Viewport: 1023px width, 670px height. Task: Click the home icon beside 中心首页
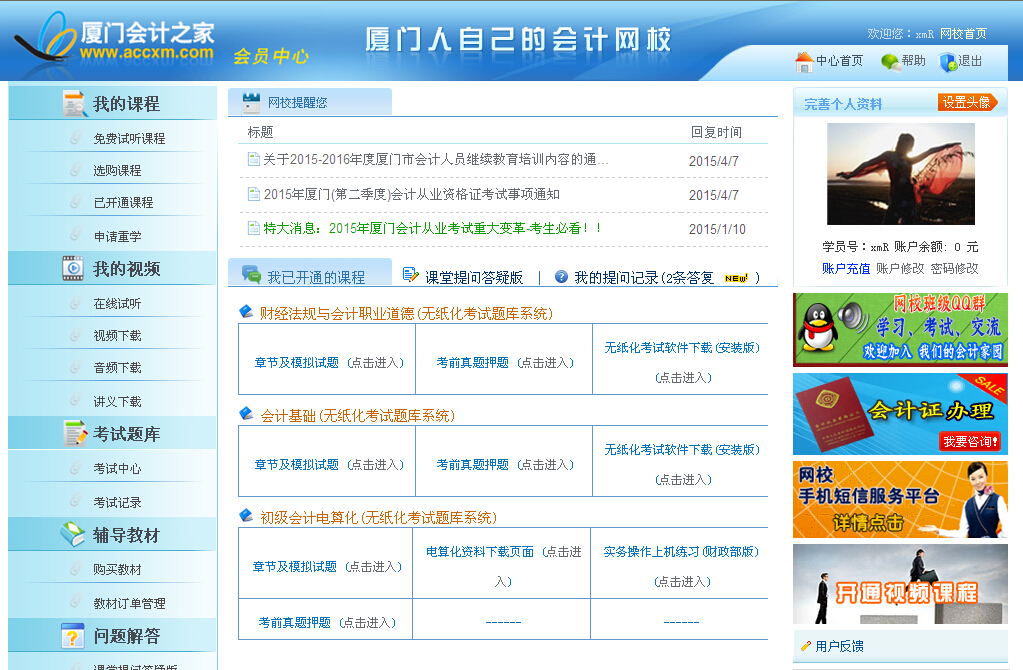[x=804, y=62]
